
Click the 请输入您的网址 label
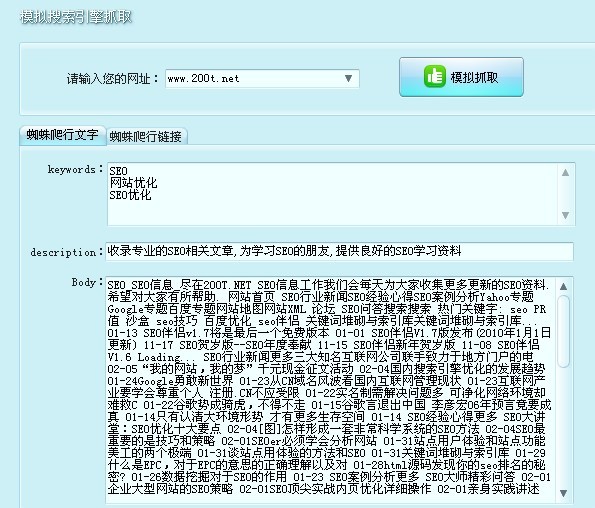coord(112,79)
